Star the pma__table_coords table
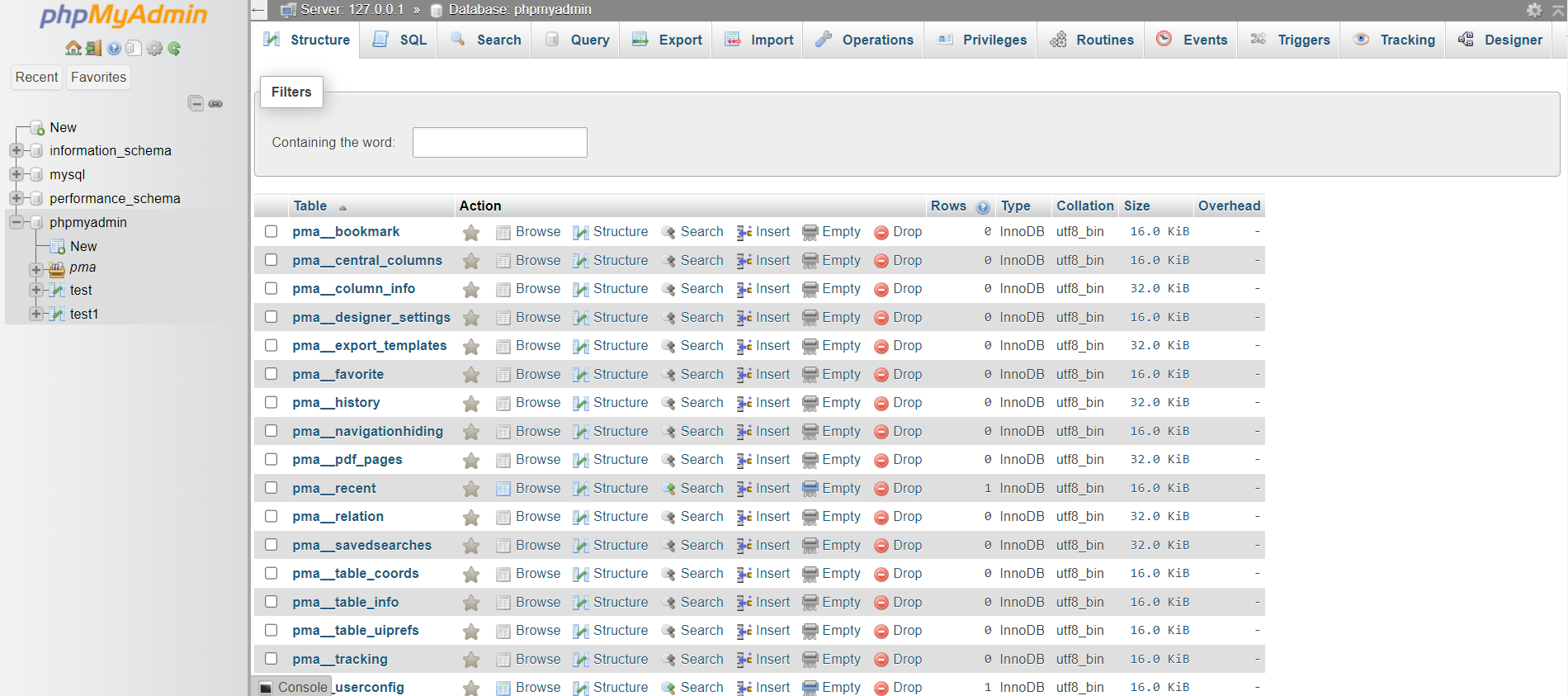The image size is (1568, 696). [x=471, y=575]
